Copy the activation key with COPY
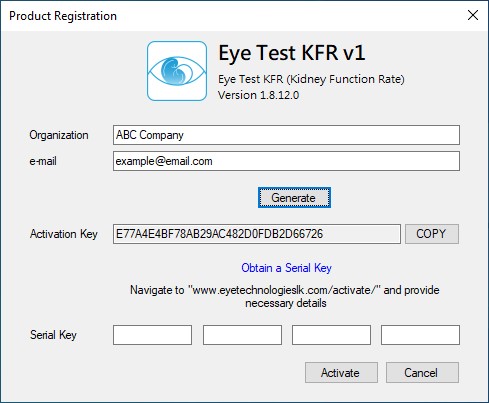 [x=432, y=234]
